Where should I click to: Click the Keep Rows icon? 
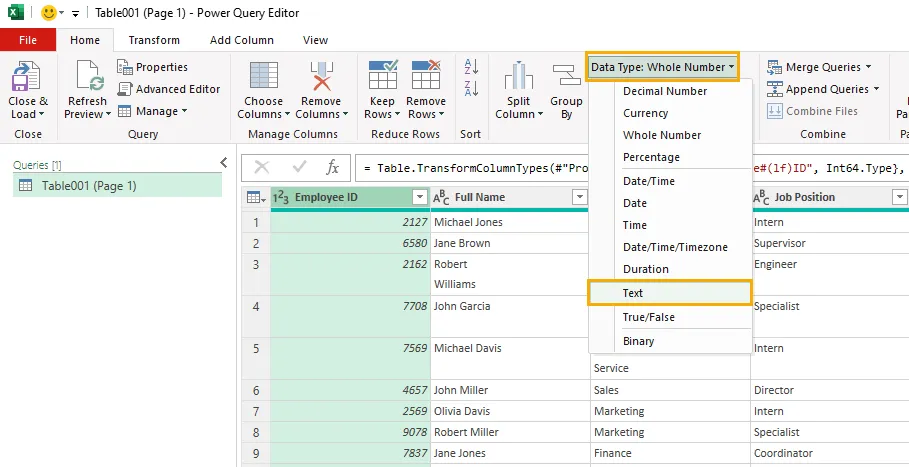tap(383, 74)
